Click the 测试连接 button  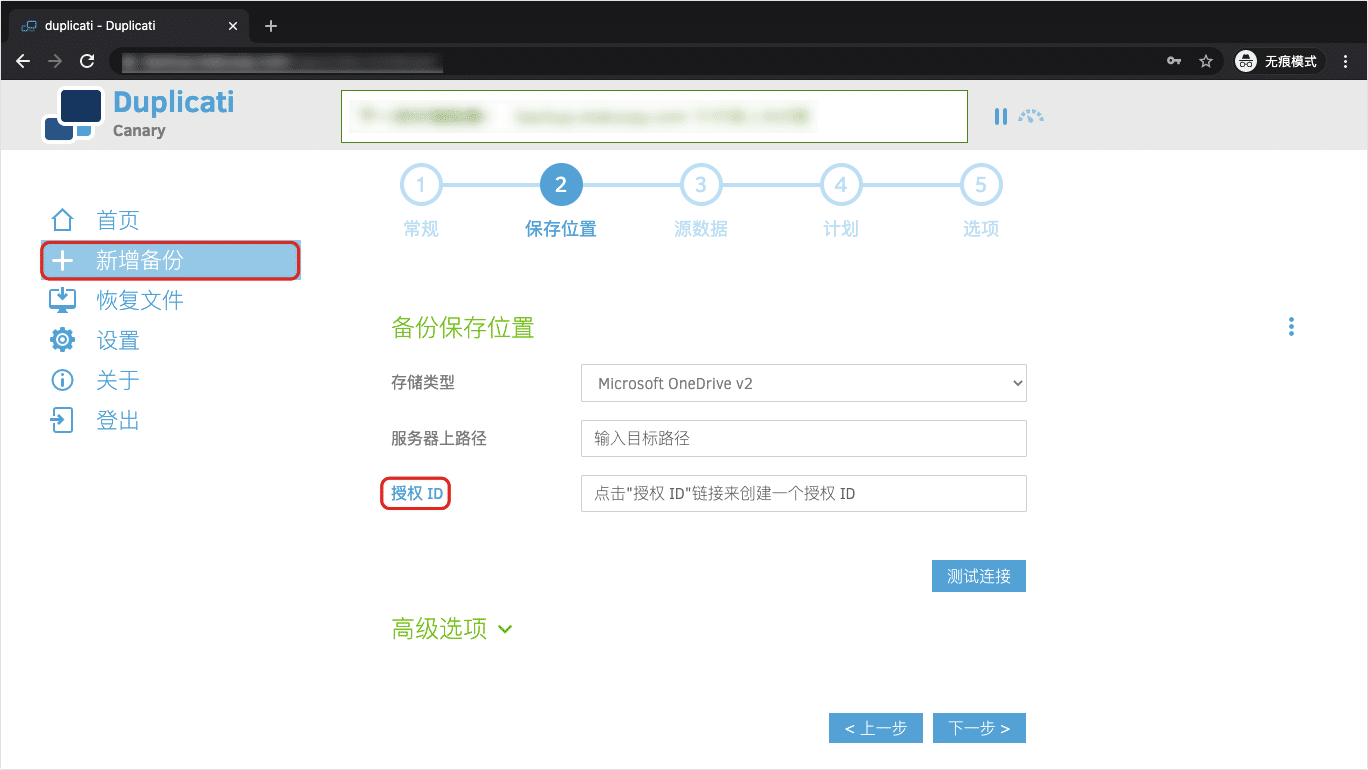click(979, 576)
